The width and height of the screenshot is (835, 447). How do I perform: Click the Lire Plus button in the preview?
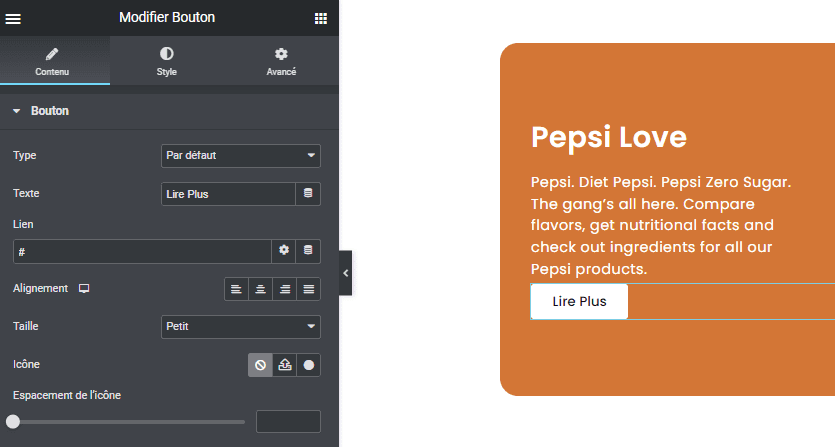click(579, 302)
